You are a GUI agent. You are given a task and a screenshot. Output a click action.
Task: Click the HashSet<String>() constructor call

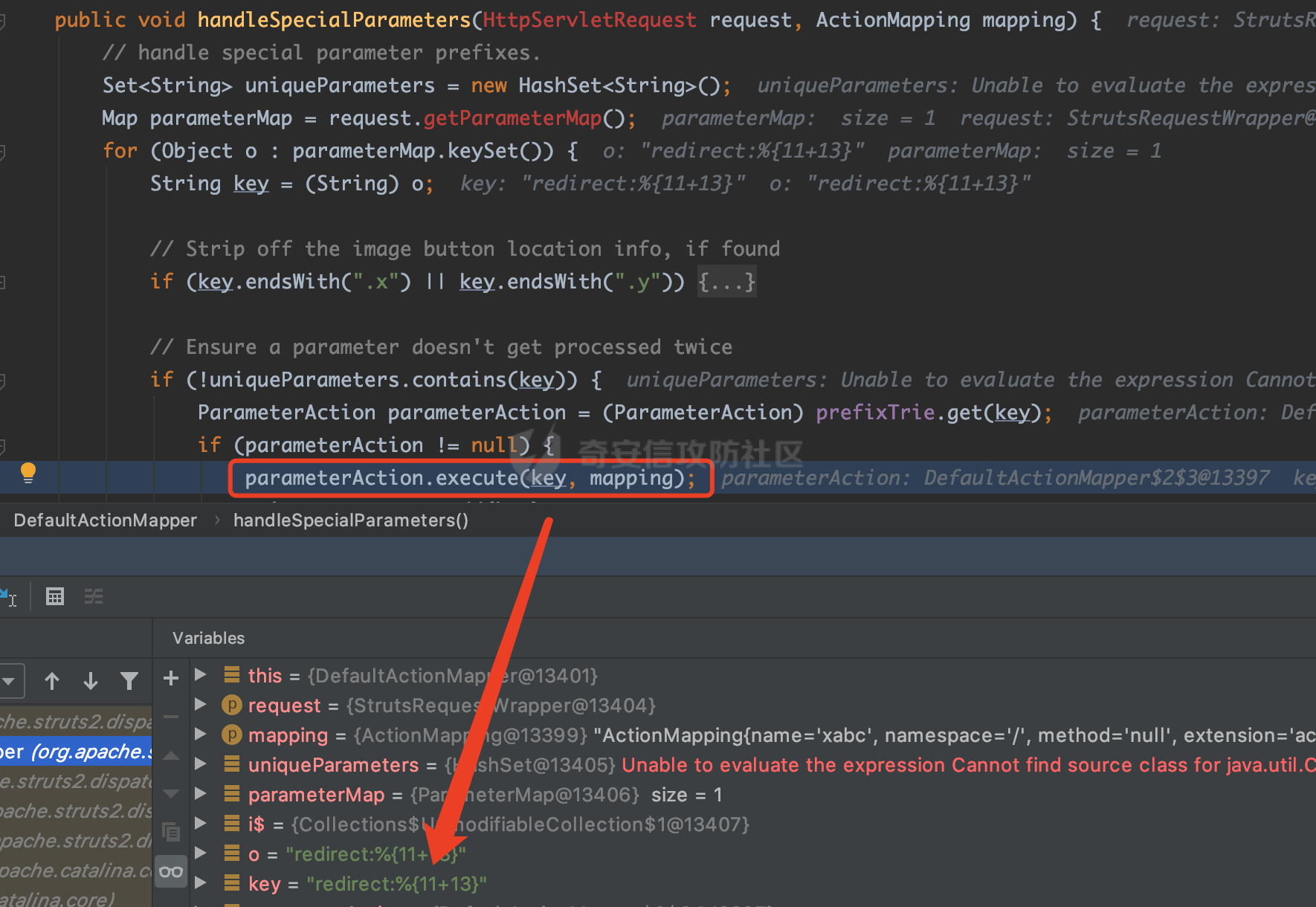pos(619,85)
